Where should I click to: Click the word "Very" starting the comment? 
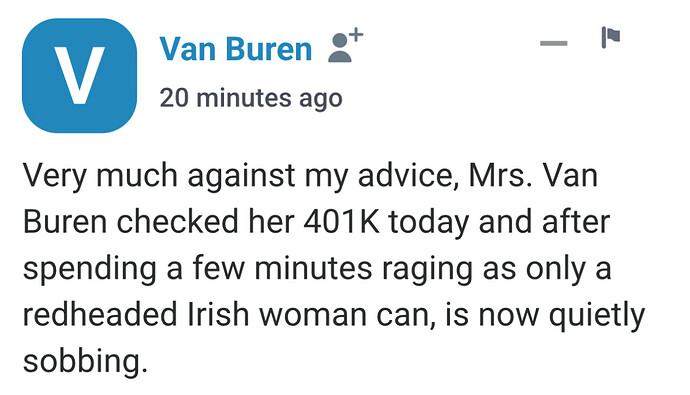coord(54,176)
